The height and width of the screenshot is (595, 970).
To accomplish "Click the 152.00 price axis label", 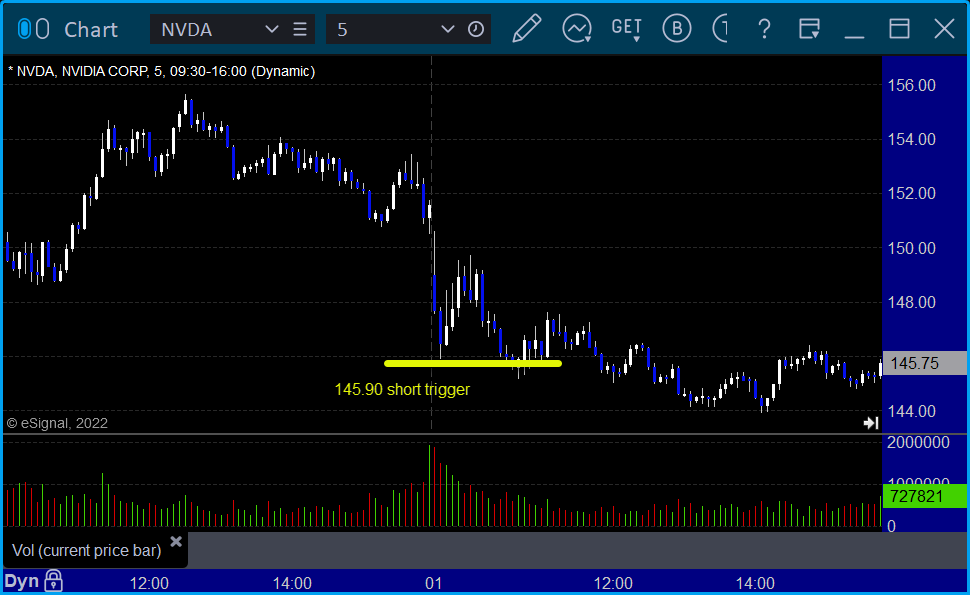I will [x=911, y=194].
